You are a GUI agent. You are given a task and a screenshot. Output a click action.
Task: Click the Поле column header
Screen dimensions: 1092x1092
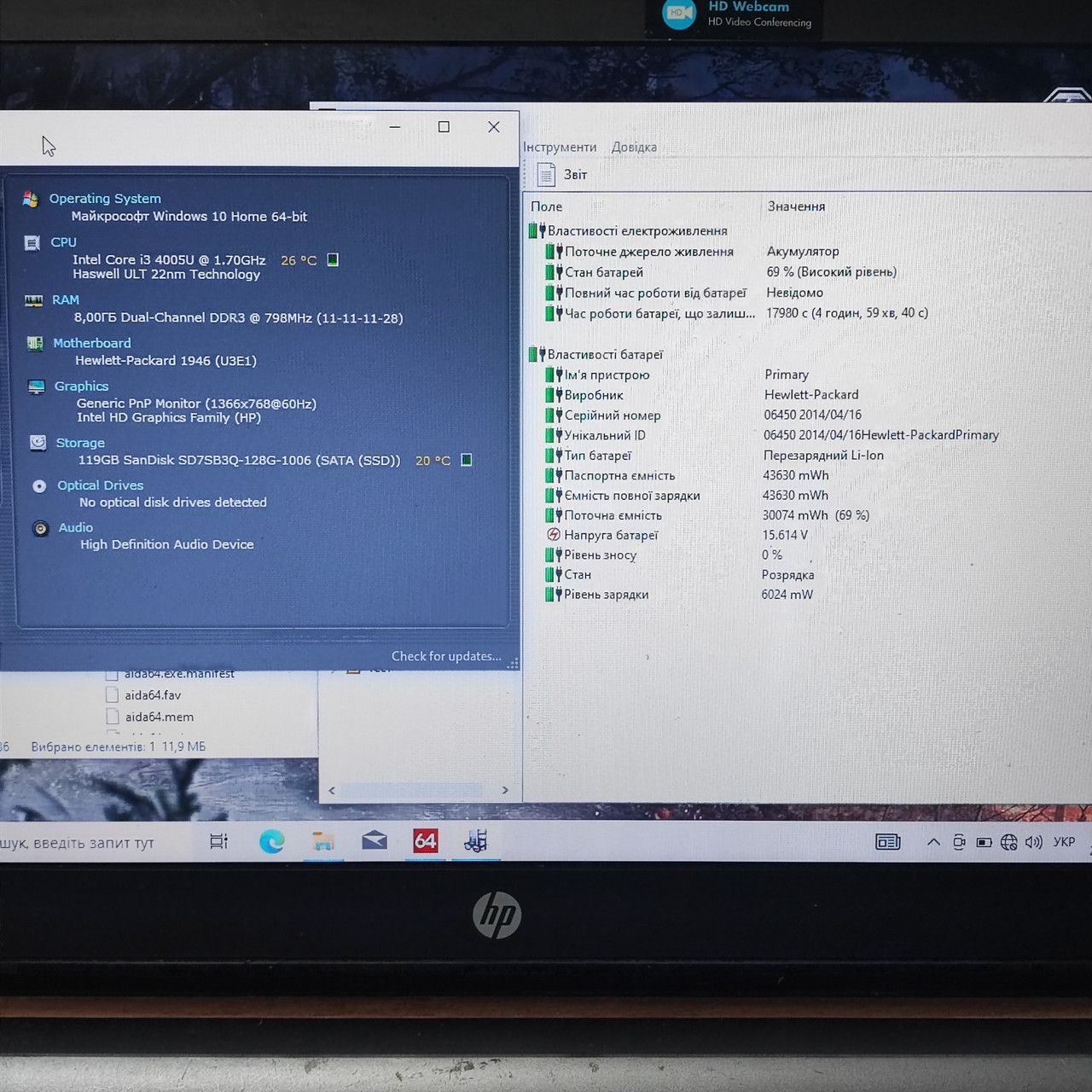tap(546, 206)
